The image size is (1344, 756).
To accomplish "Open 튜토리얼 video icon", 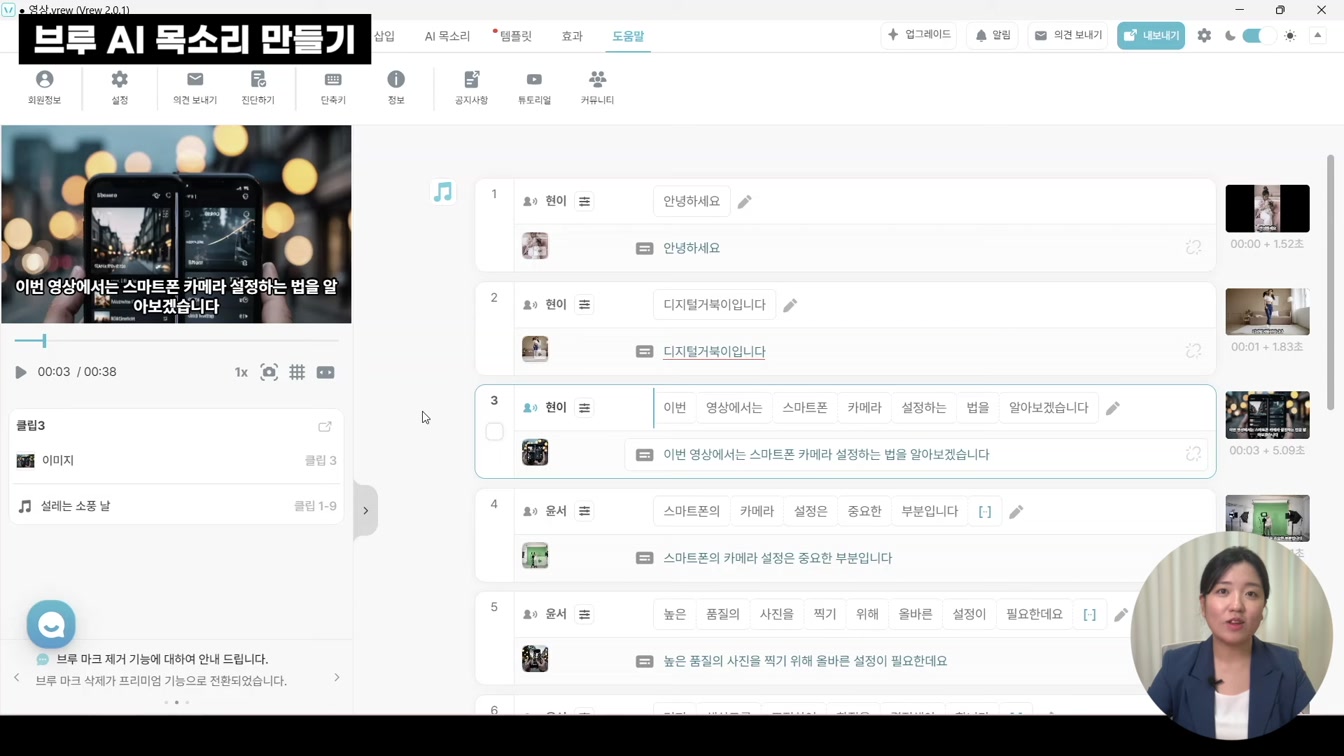I will 534,87.
